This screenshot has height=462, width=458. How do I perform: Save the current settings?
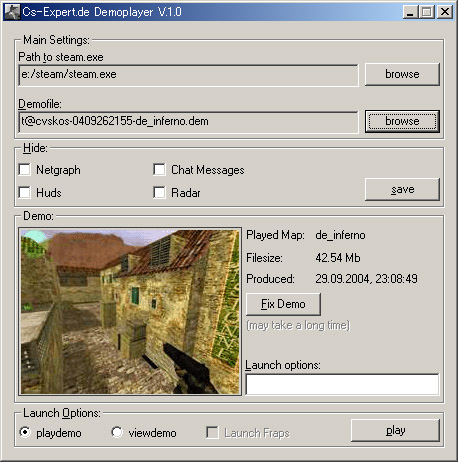coord(402,189)
